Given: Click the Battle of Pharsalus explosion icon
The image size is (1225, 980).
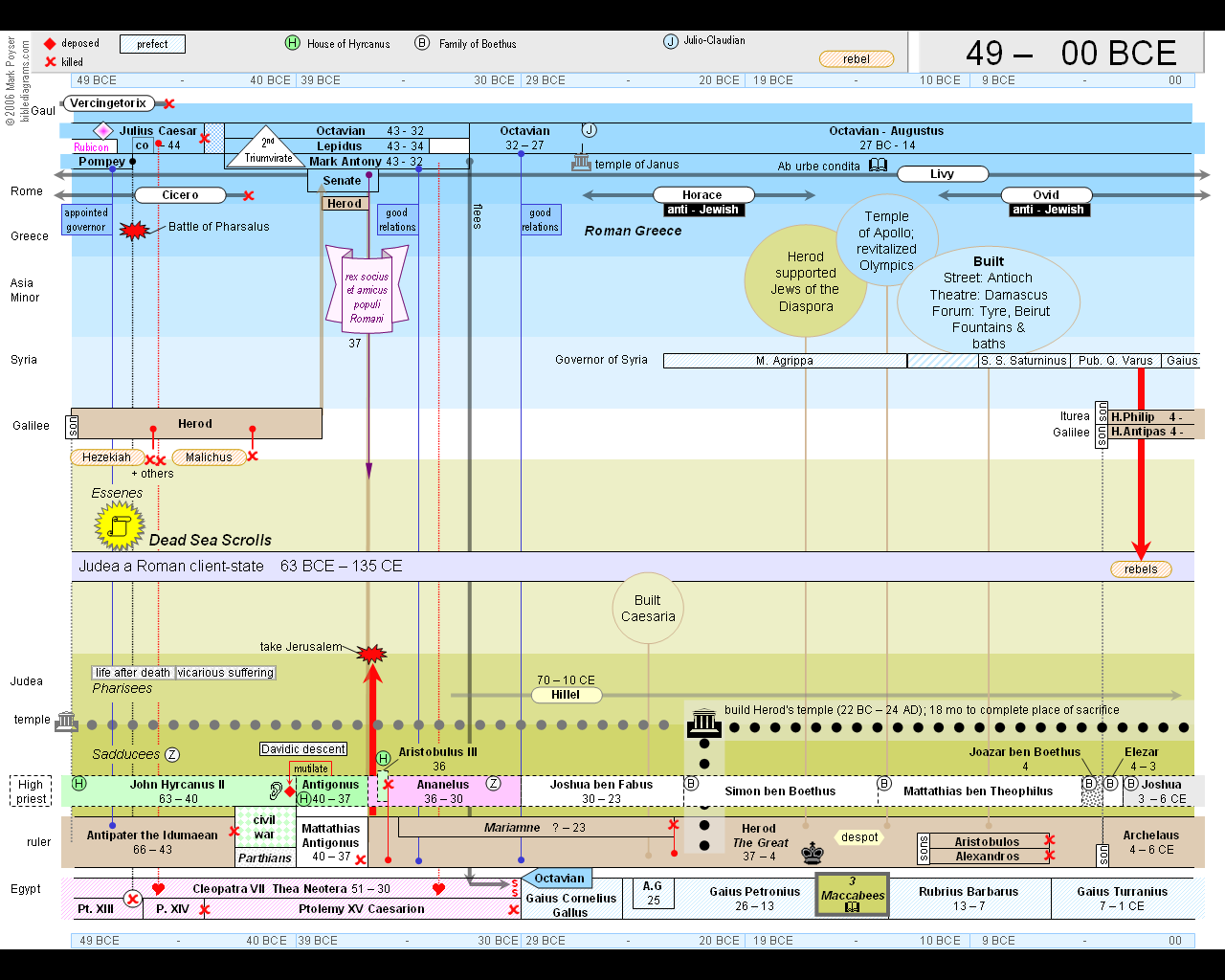Looking at the screenshot, I should click(134, 230).
